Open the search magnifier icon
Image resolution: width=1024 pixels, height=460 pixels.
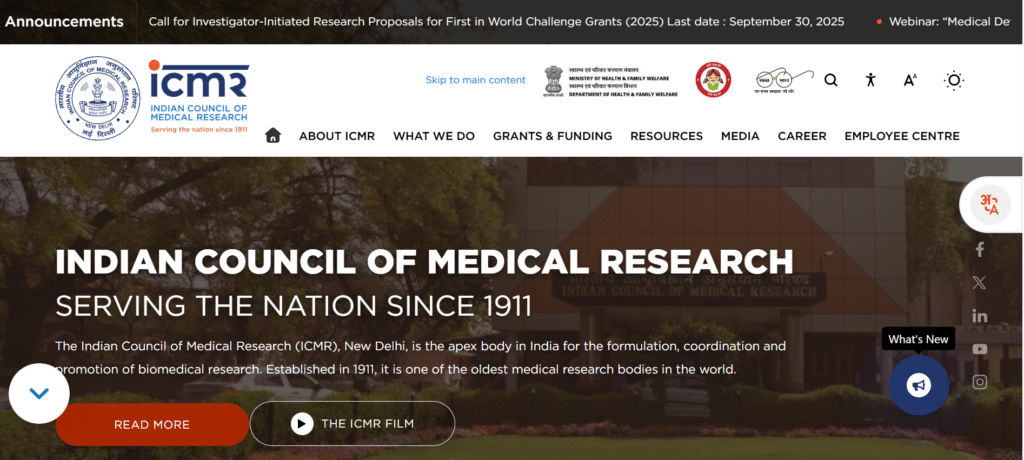click(x=831, y=80)
